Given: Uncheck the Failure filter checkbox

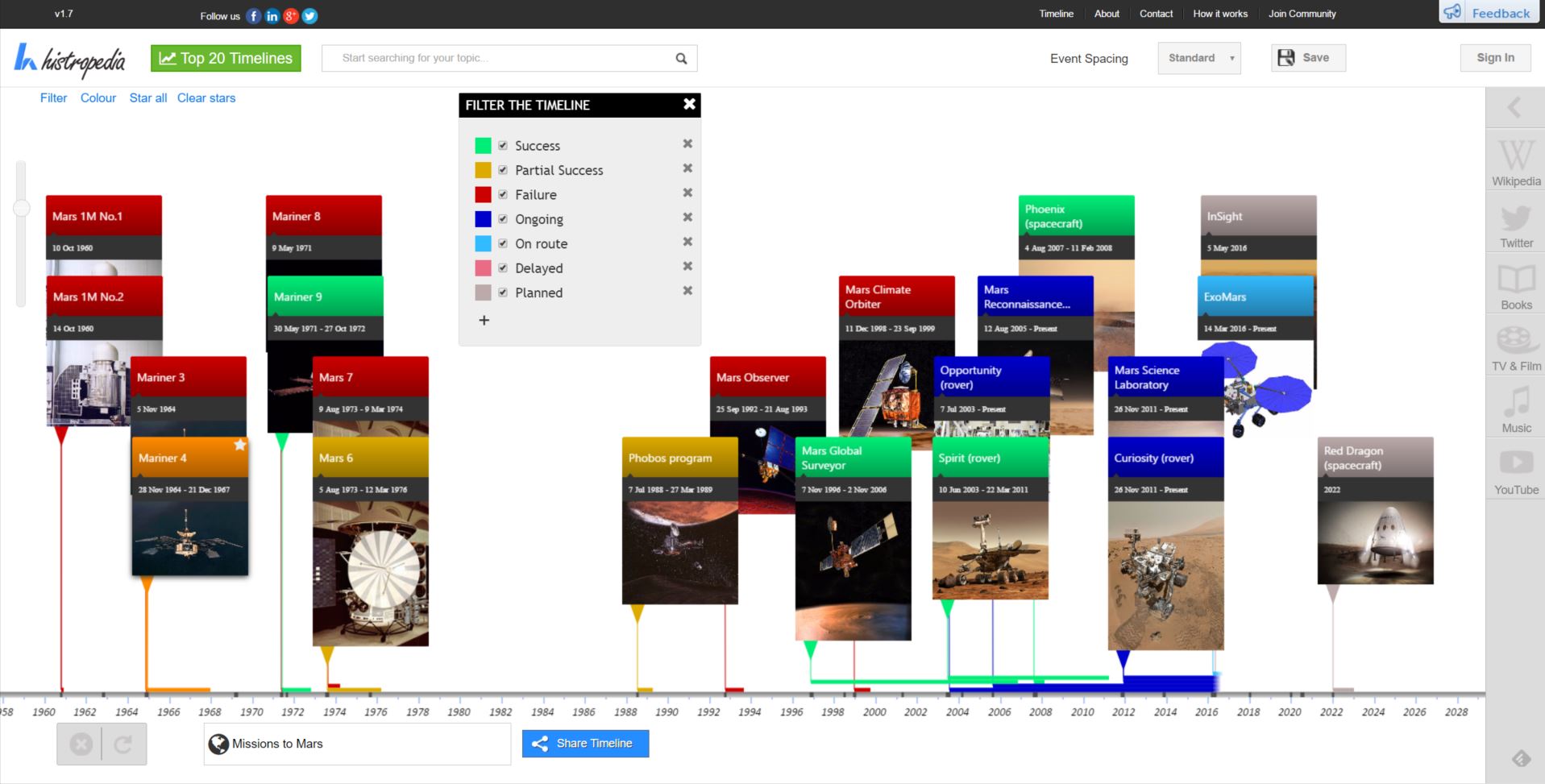Looking at the screenshot, I should click(502, 193).
